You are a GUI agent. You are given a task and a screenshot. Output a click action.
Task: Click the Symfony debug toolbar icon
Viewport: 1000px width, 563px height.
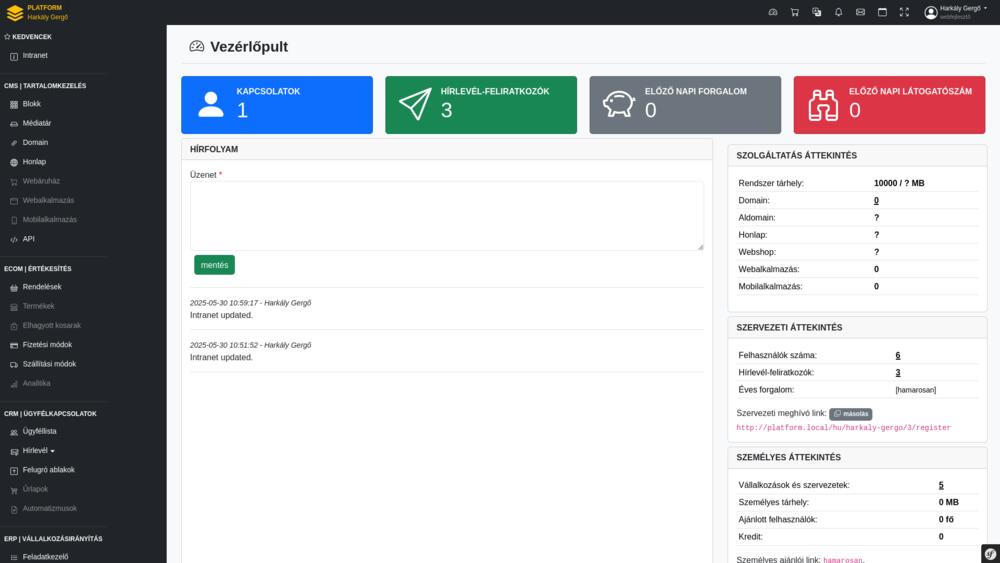click(x=990, y=553)
